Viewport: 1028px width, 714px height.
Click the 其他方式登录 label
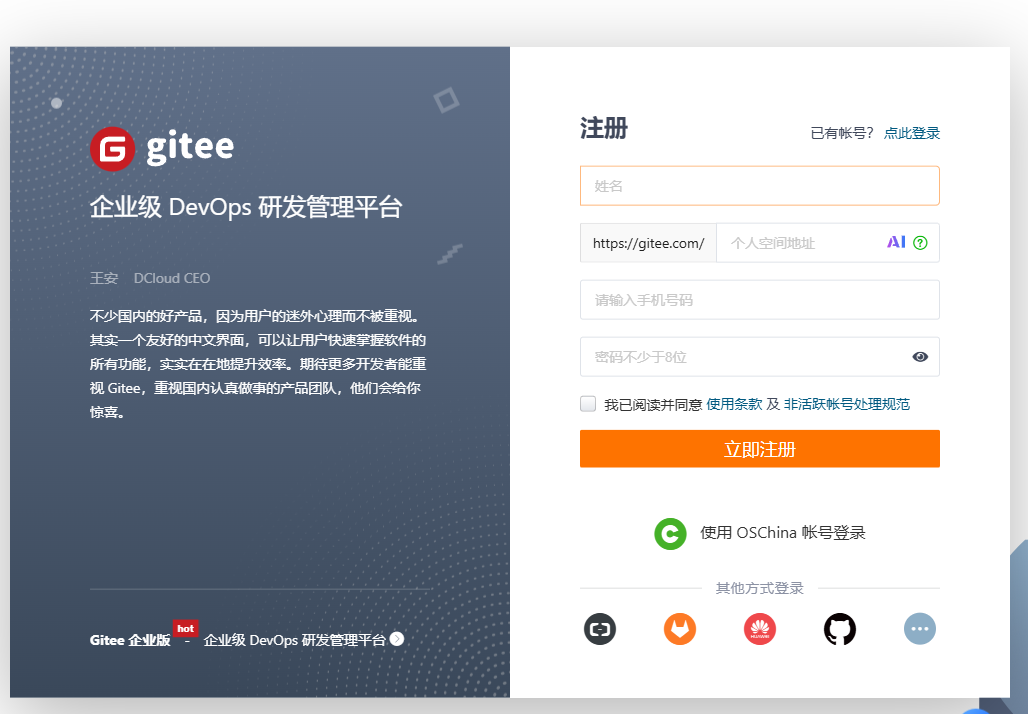(760, 588)
